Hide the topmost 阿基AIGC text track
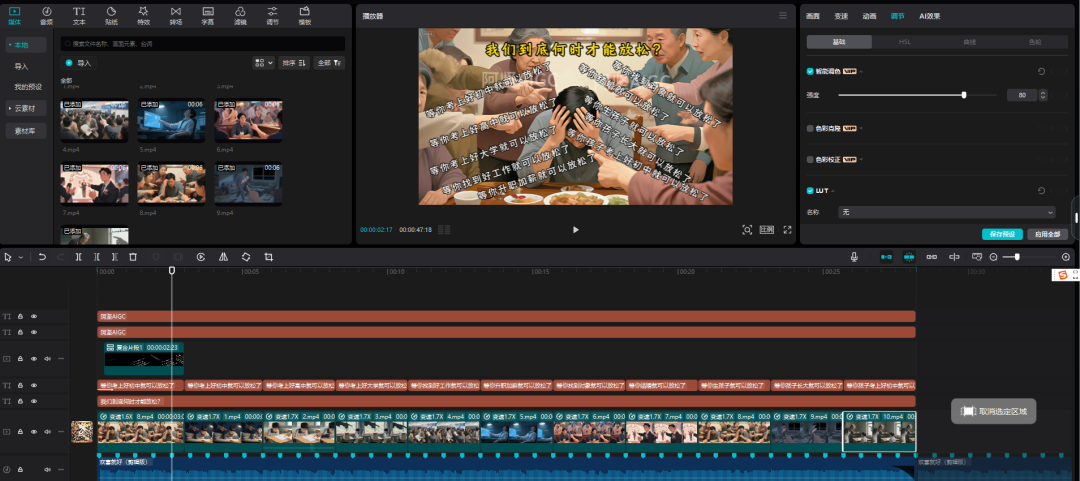This screenshot has height=481, width=1080. pyautogui.click(x=34, y=316)
